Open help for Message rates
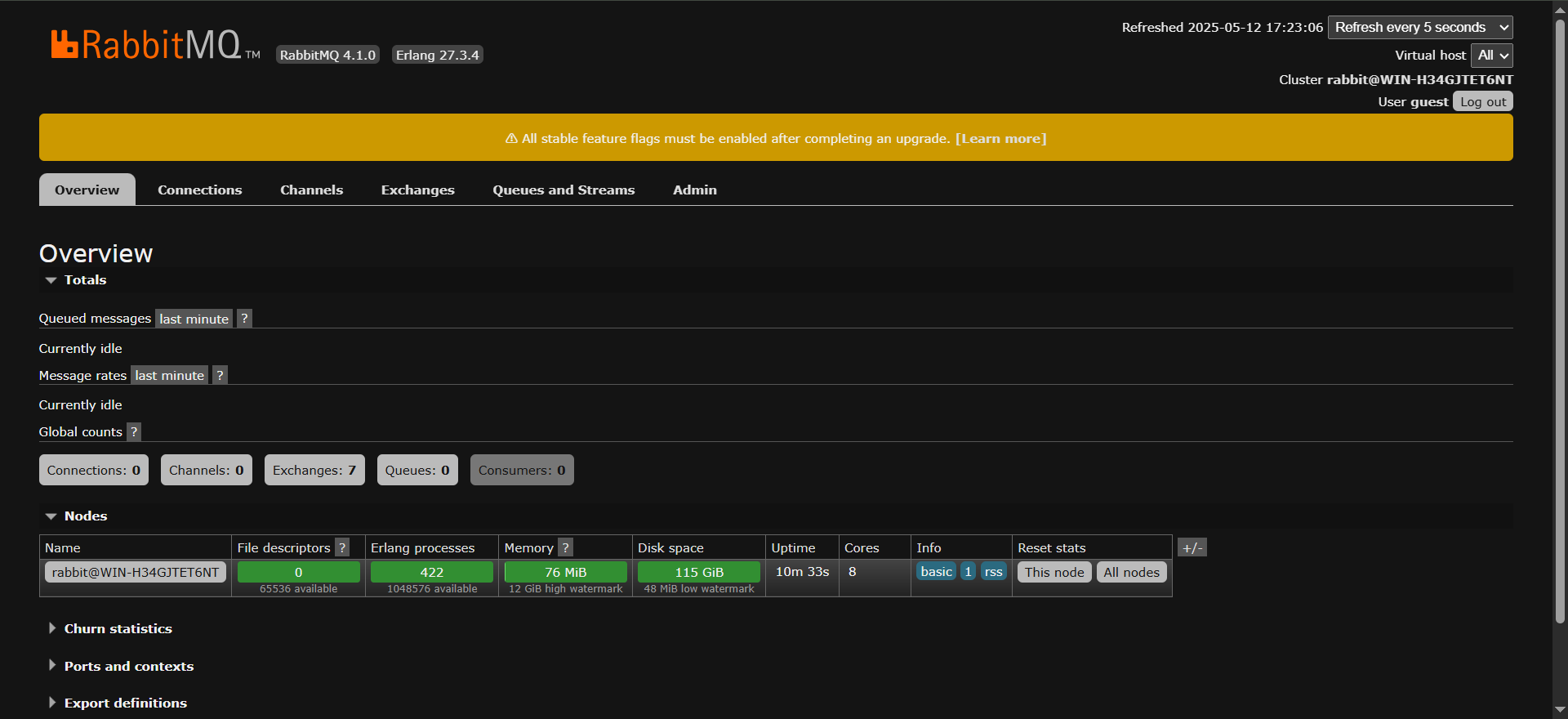Image resolution: width=1568 pixels, height=719 pixels. [x=220, y=375]
